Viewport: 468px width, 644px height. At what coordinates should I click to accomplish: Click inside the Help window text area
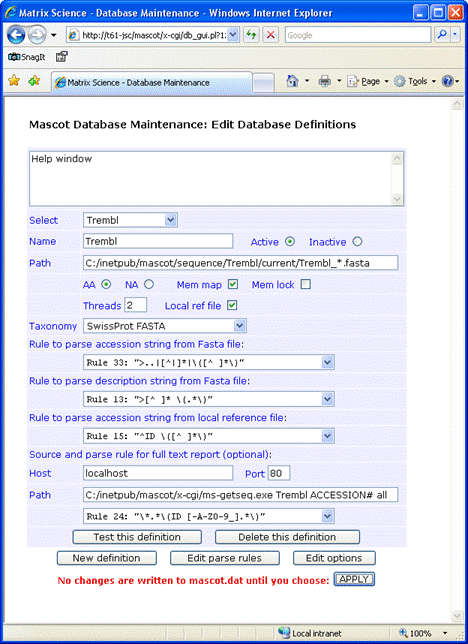point(210,179)
